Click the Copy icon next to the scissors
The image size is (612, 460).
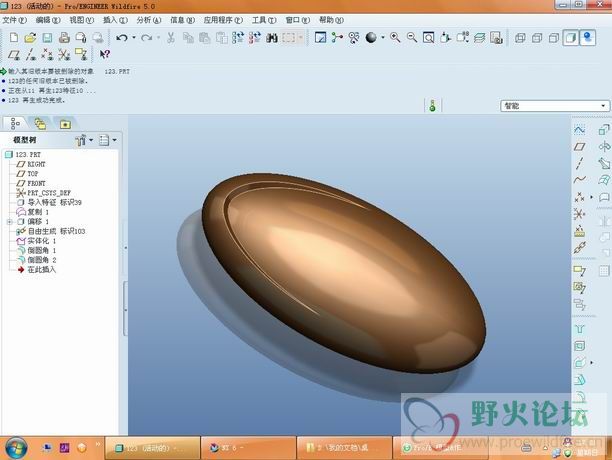pyautogui.click(x=188, y=37)
